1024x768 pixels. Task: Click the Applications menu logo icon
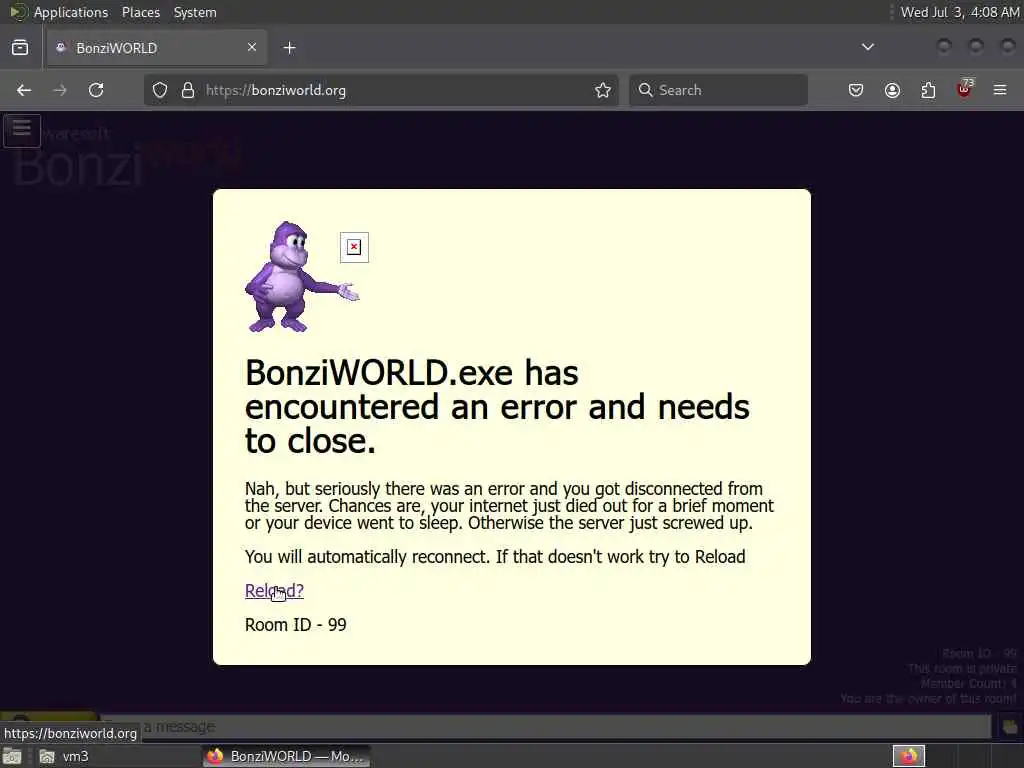17,12
